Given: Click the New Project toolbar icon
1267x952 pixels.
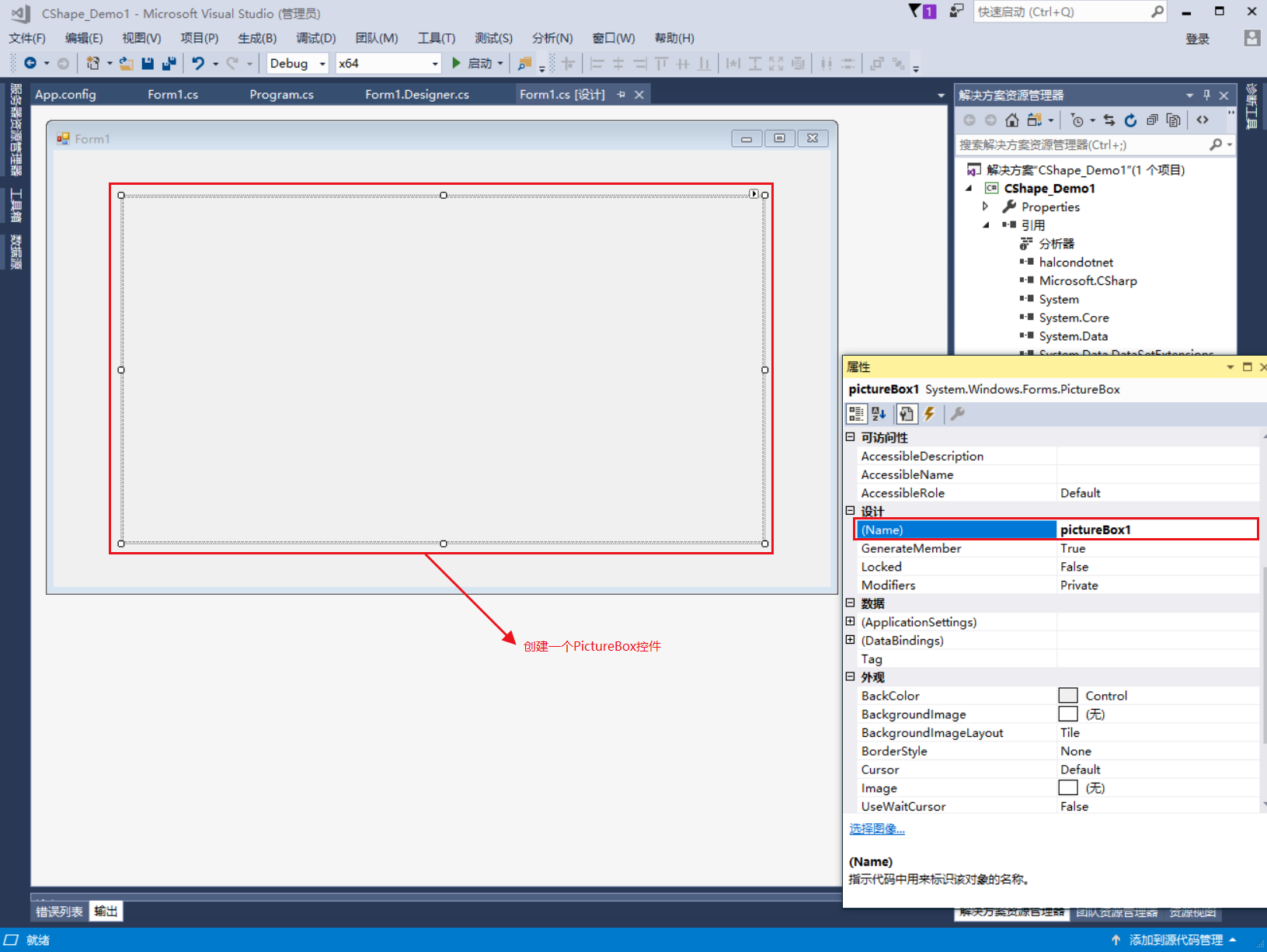Looking at the screenshot, I should tap(93, 63).
